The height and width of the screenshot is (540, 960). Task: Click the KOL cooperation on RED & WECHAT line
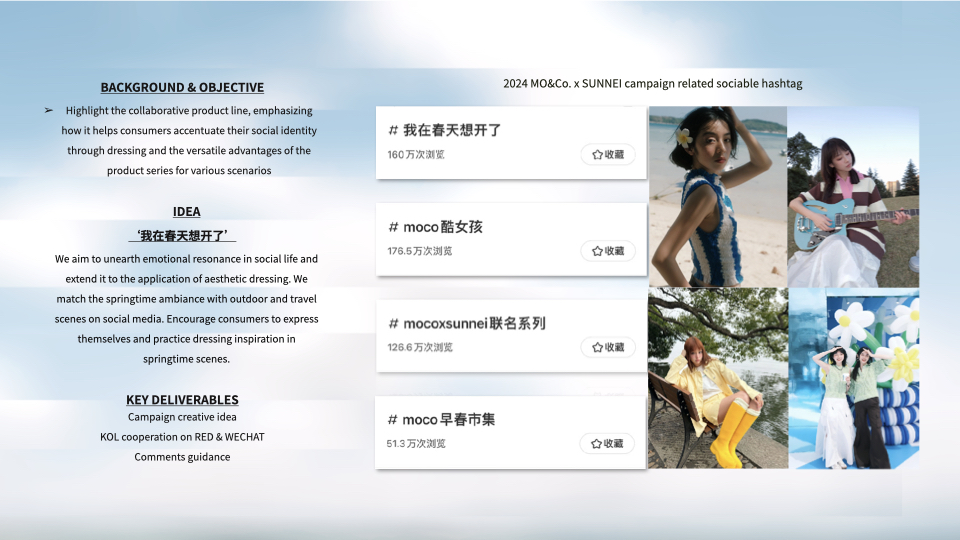[182, 437]
